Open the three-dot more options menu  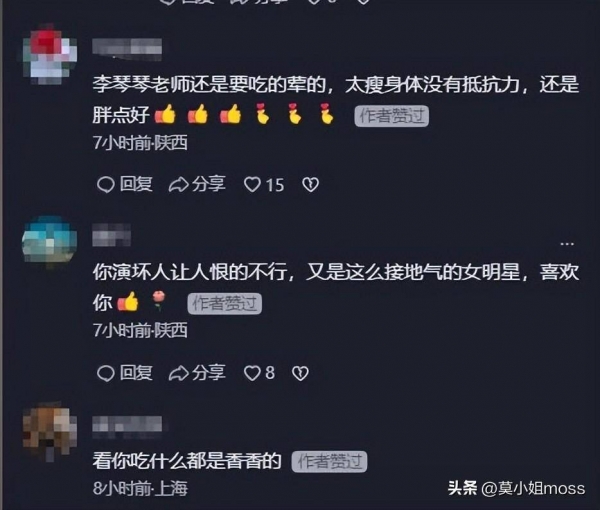[x=567, y=243]
